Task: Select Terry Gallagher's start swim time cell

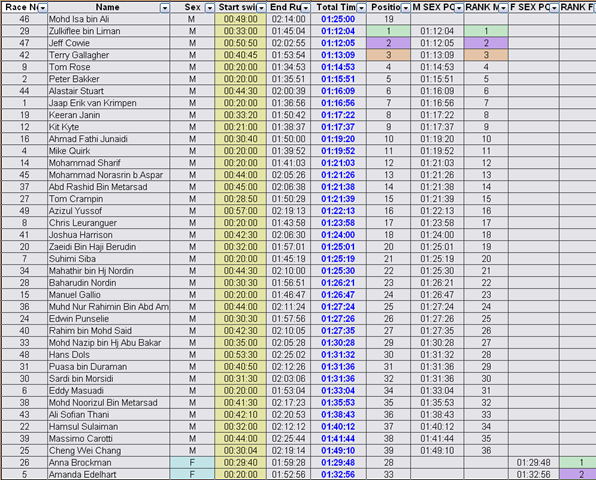Action: click(240, 55)
